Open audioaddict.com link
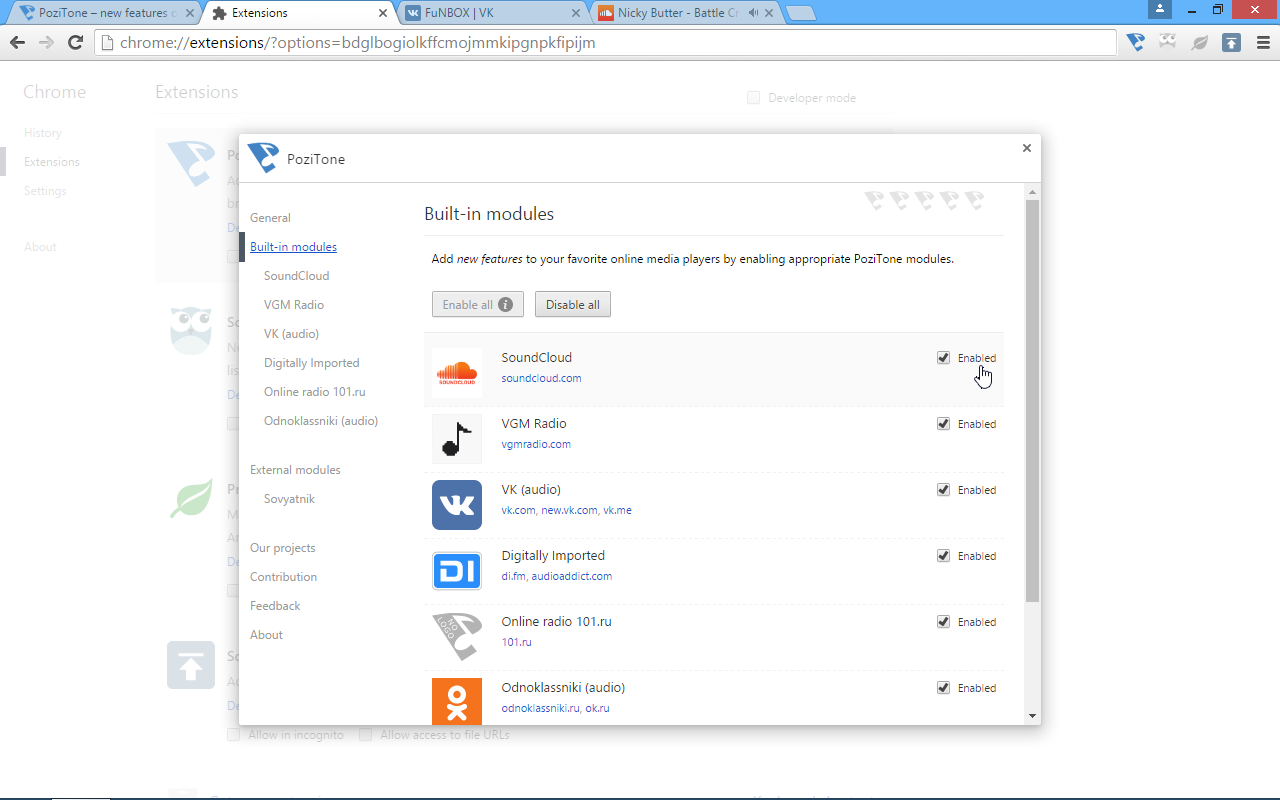1280x800 pixels. point(571,576)
